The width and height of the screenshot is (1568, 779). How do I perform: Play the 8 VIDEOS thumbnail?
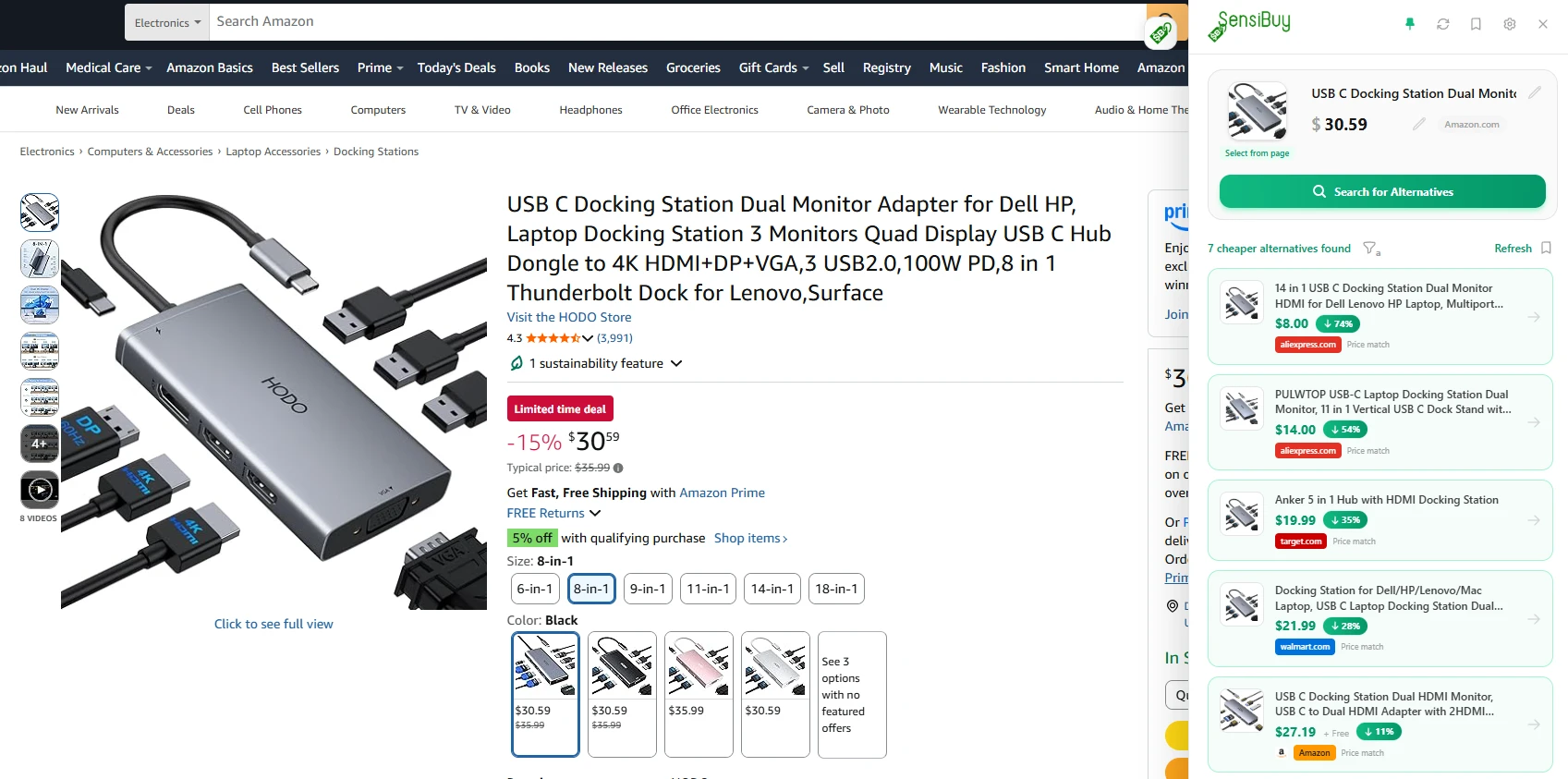tap(40, 490)
